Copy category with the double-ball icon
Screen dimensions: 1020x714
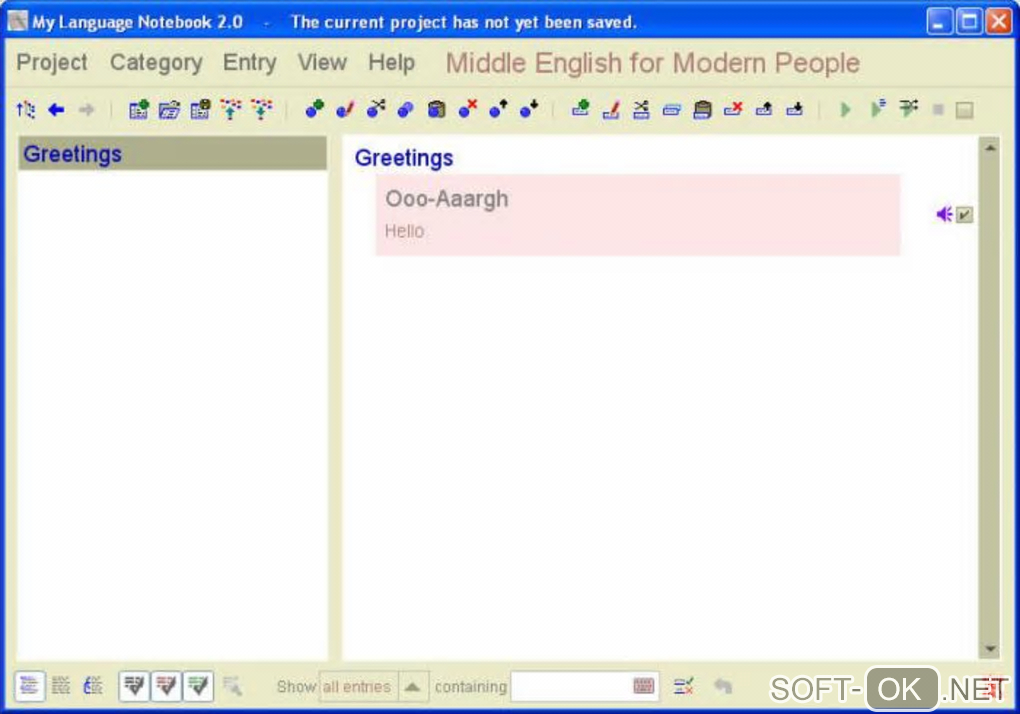pyautogui.click(x=406, y=109)
